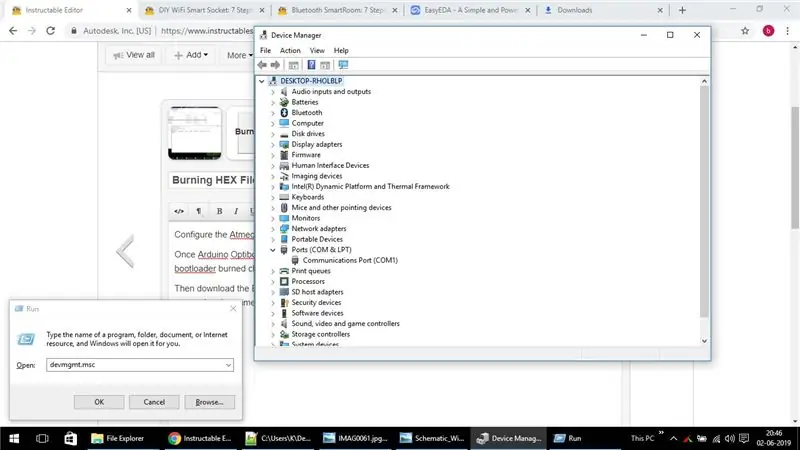Expand the Keyboards node
This screenshot has width=800, height=450.
(273, 197)
